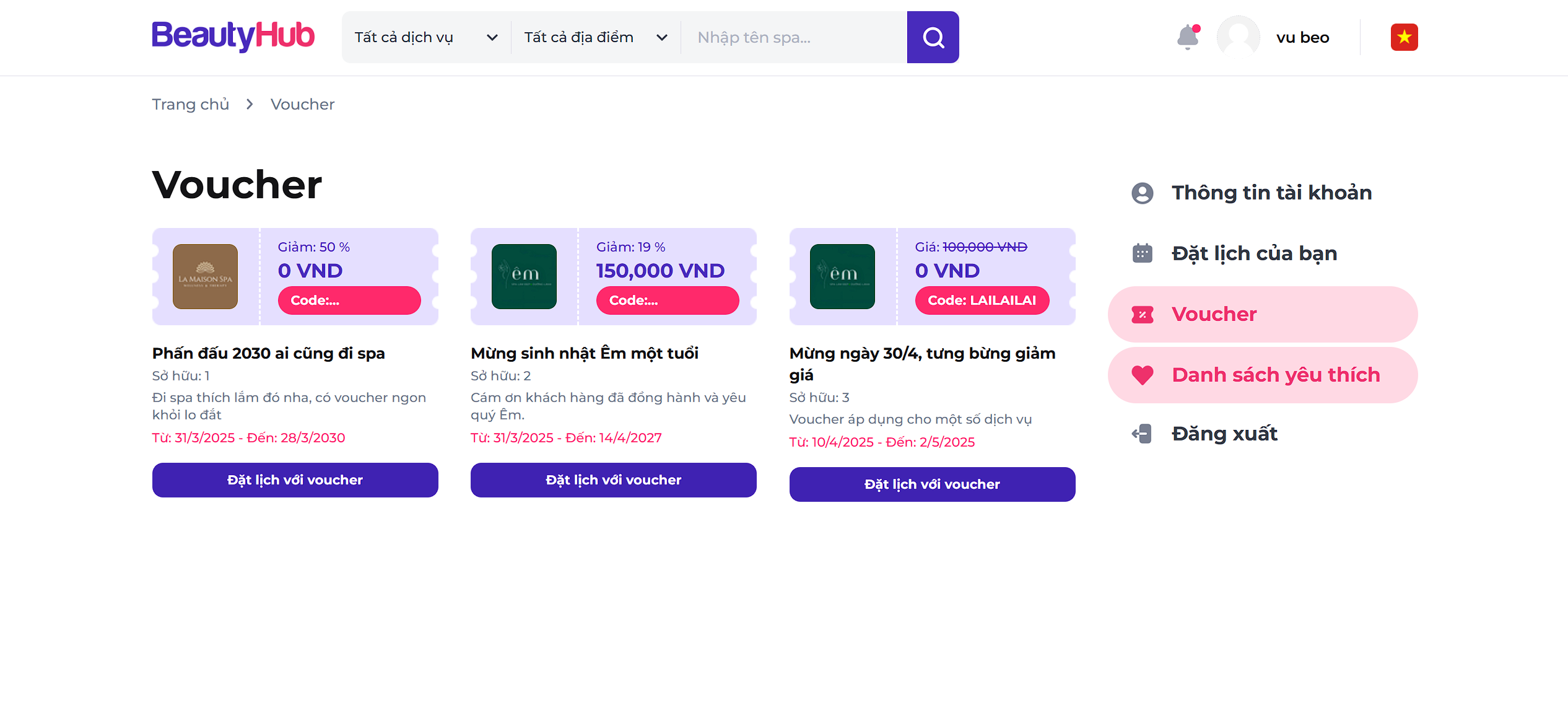This screenshot has height=718, width=1568.
Task: Click the La Maison Spa logo thumbnail
Action: point(205,276)
